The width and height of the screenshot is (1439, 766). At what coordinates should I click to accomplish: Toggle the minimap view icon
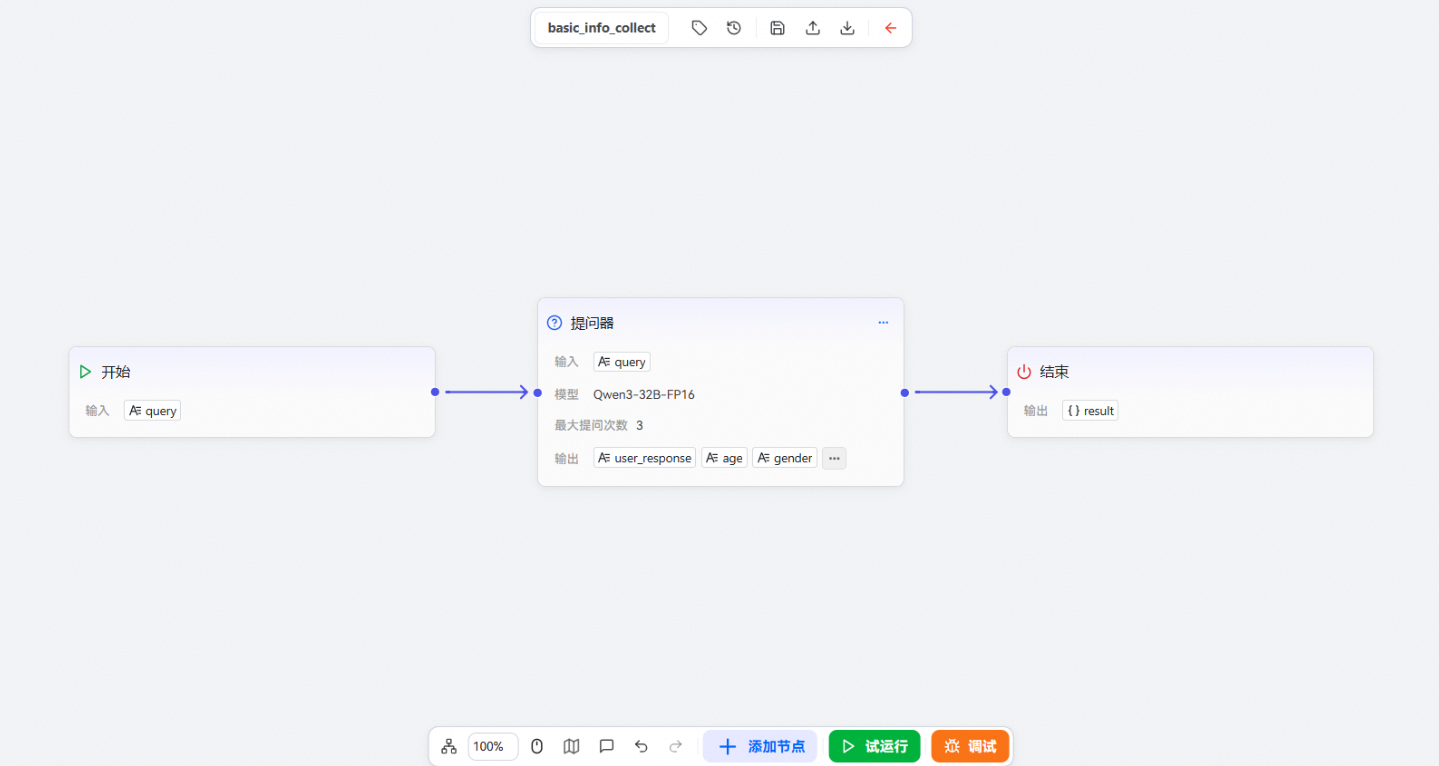coord(571,746)
